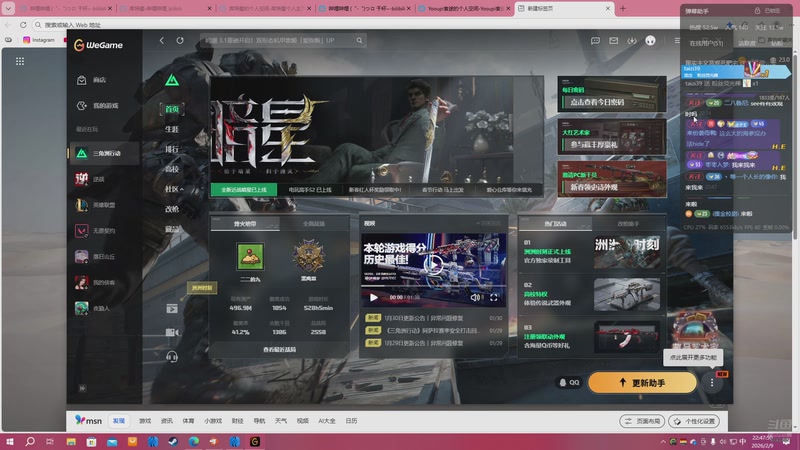Select 无畏契约 Valorant icon in sidebar

82,231
